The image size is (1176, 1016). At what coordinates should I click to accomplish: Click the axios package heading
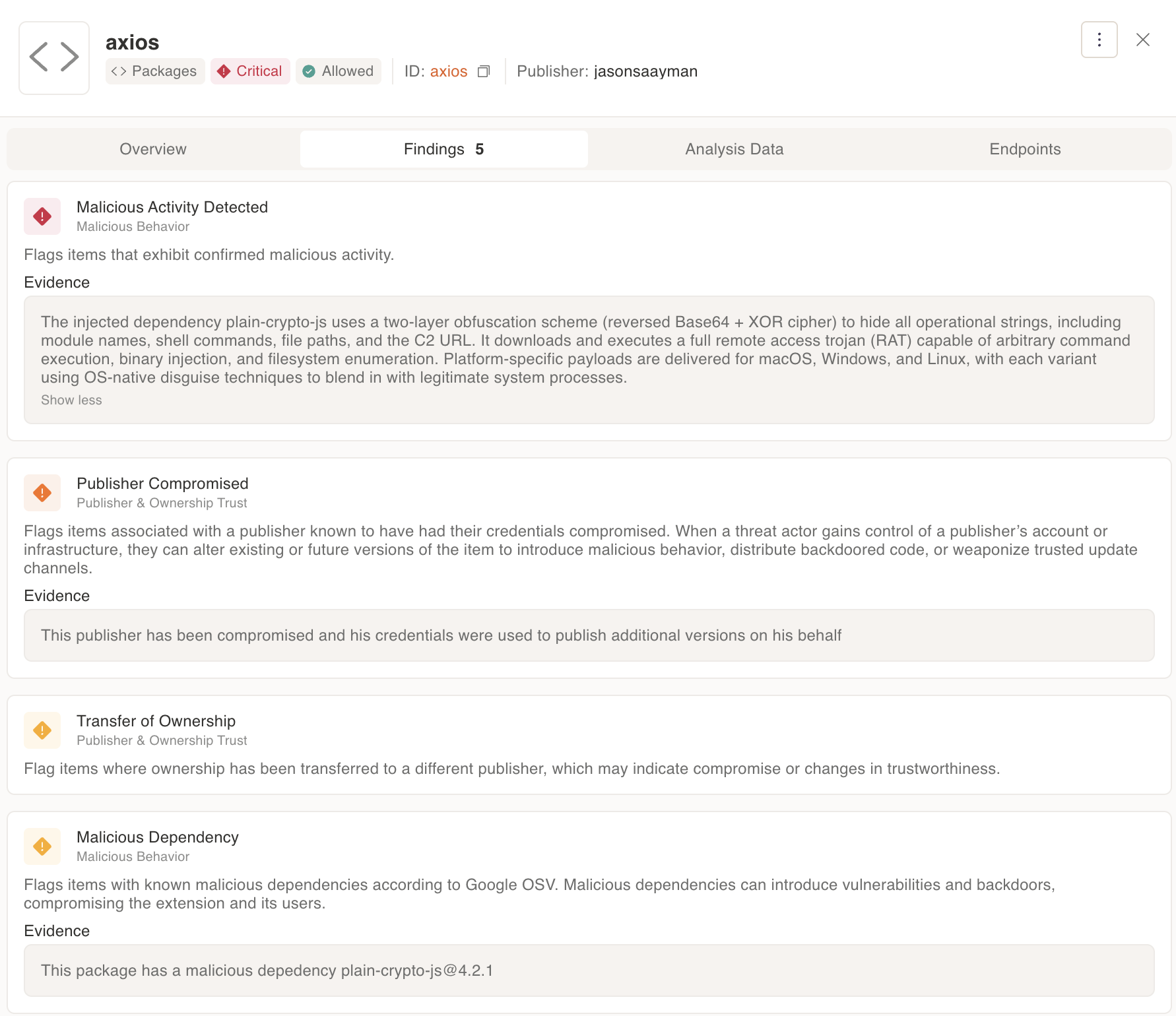pos(132,42)
